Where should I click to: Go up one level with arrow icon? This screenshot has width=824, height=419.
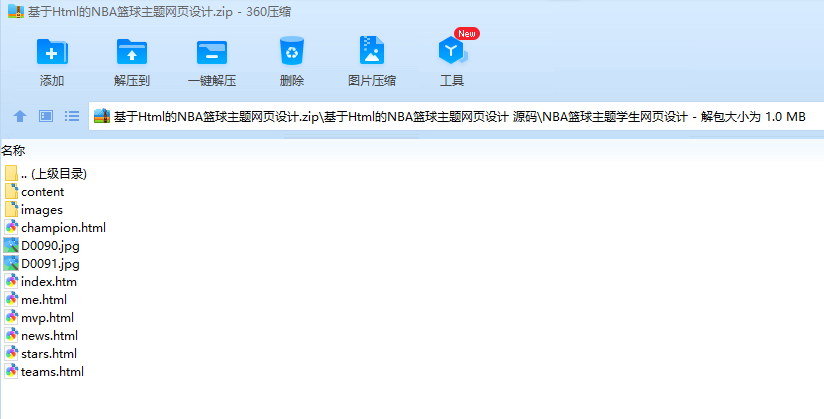tap(20, 116)
